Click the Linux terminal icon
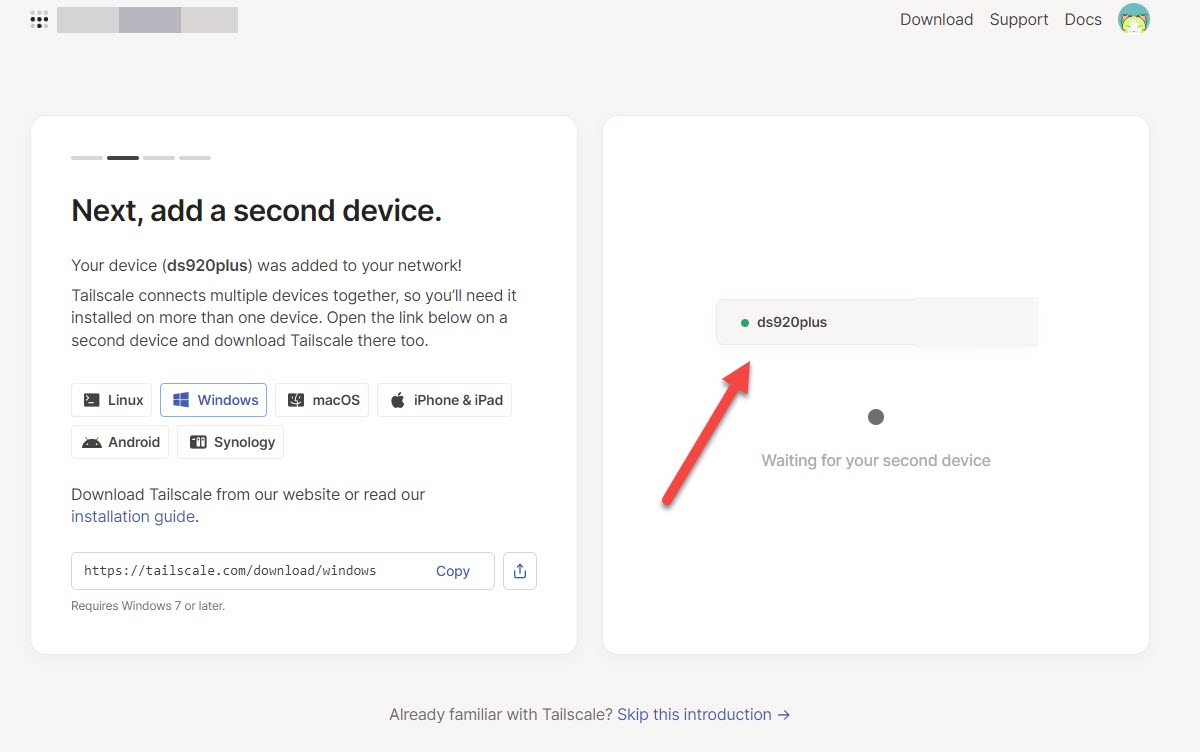The image size is (1200, 752). point(91,400)
